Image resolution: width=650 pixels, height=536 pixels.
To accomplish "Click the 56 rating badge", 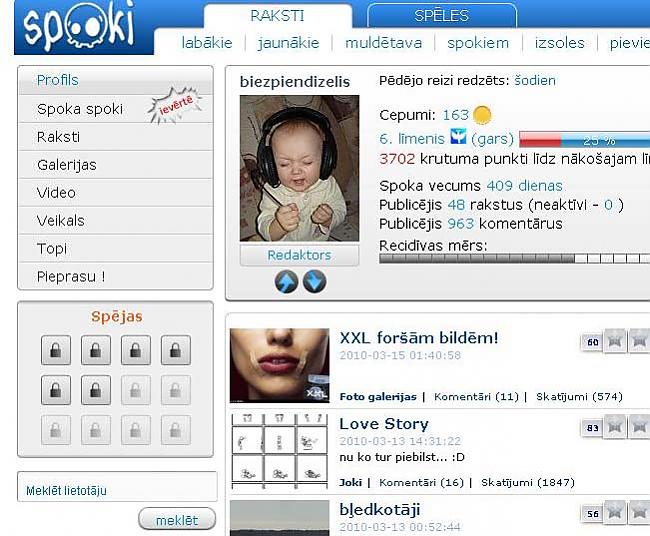I will (x=592, y=514).
